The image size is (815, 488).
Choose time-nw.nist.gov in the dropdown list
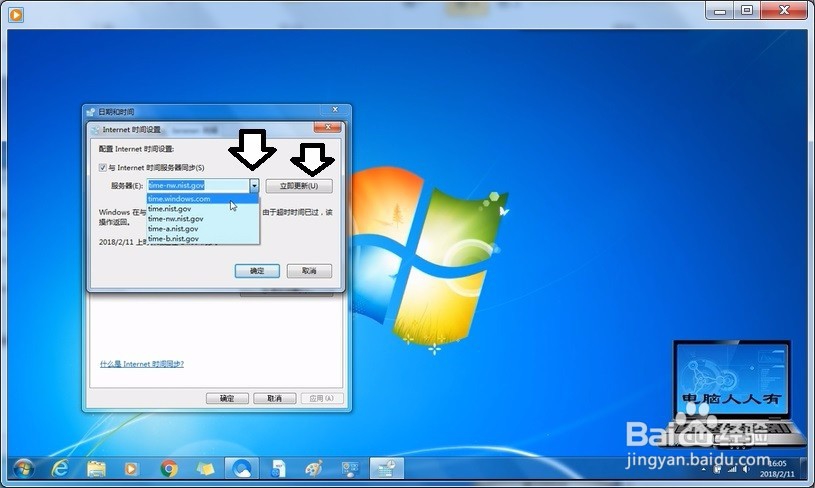click(x=202, y=219)
